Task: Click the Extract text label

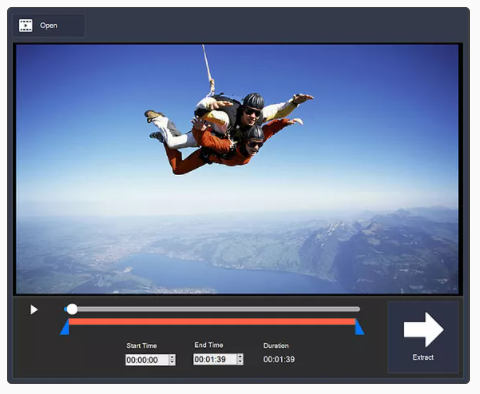Action: pos(423,357)
